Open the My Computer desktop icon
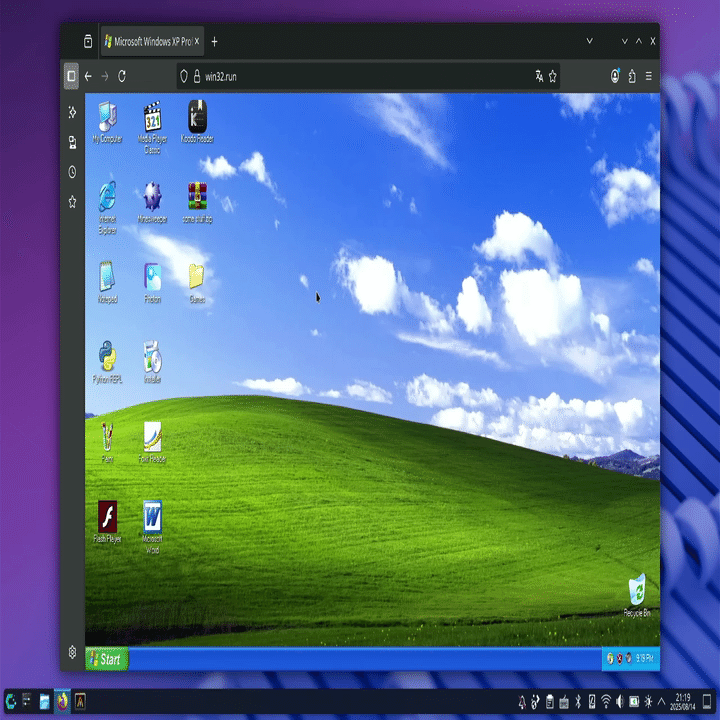720x720 pixels. (x=107, y=122)
